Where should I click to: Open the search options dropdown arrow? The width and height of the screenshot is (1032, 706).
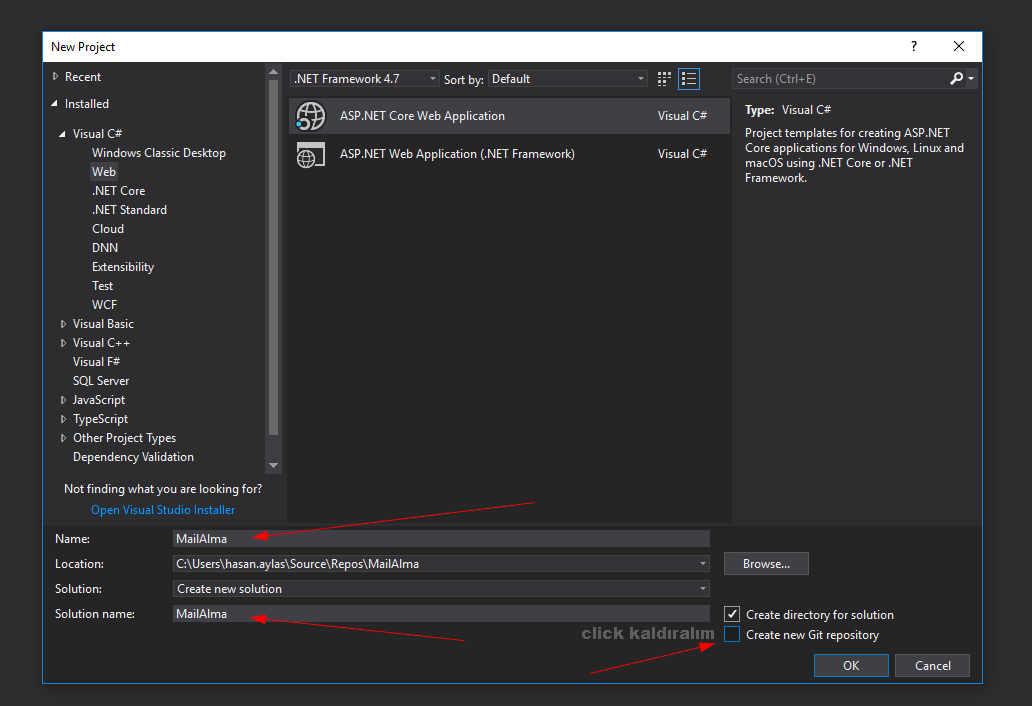(971, 79)
